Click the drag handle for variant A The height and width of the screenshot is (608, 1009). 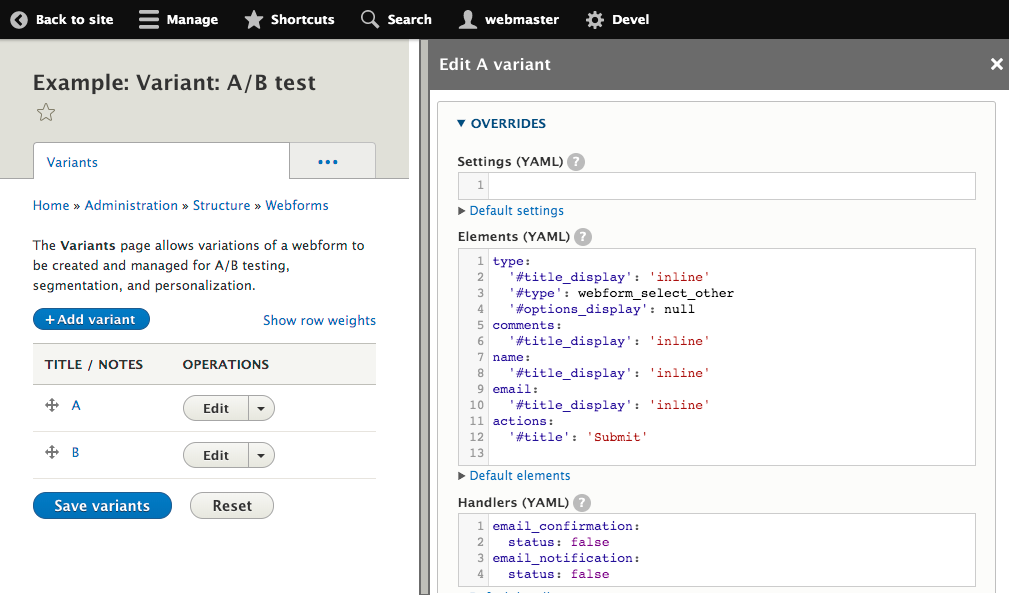coord(51,407)
